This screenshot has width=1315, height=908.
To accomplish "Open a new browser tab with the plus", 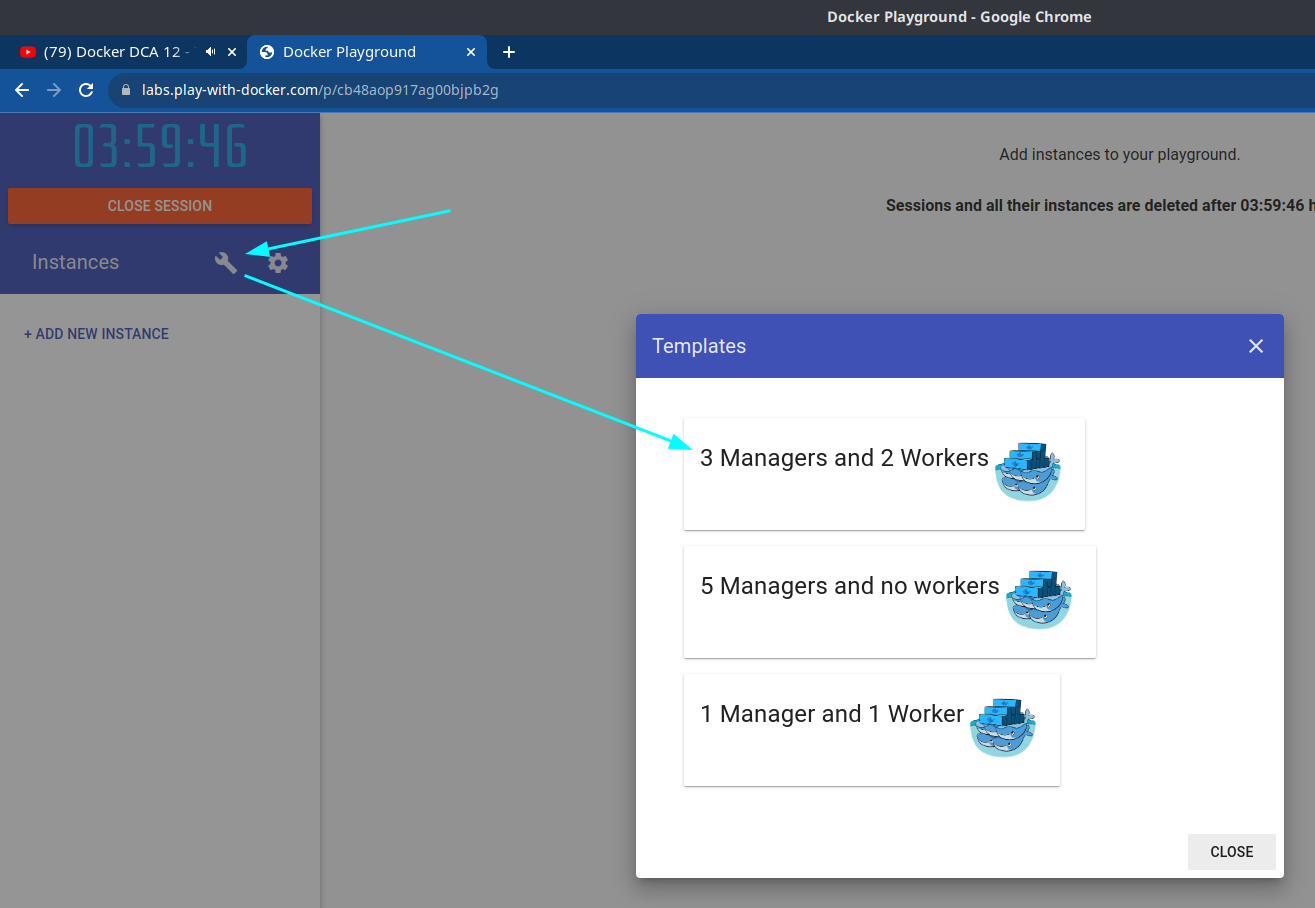I will pyautogui.click(x=509, y=51).
